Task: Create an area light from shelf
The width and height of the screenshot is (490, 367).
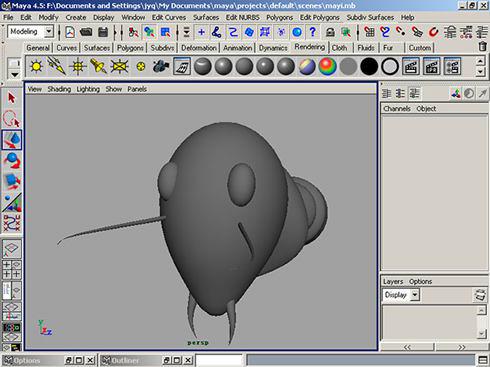Action: point(119,66)
